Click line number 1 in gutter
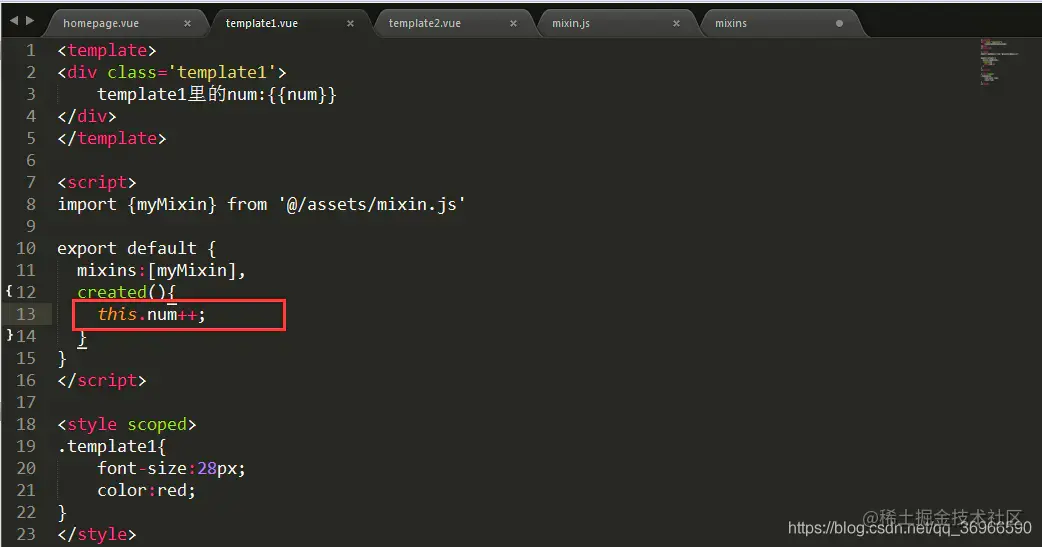Screen dimensions: 1042x547 (x=31, y=51)
